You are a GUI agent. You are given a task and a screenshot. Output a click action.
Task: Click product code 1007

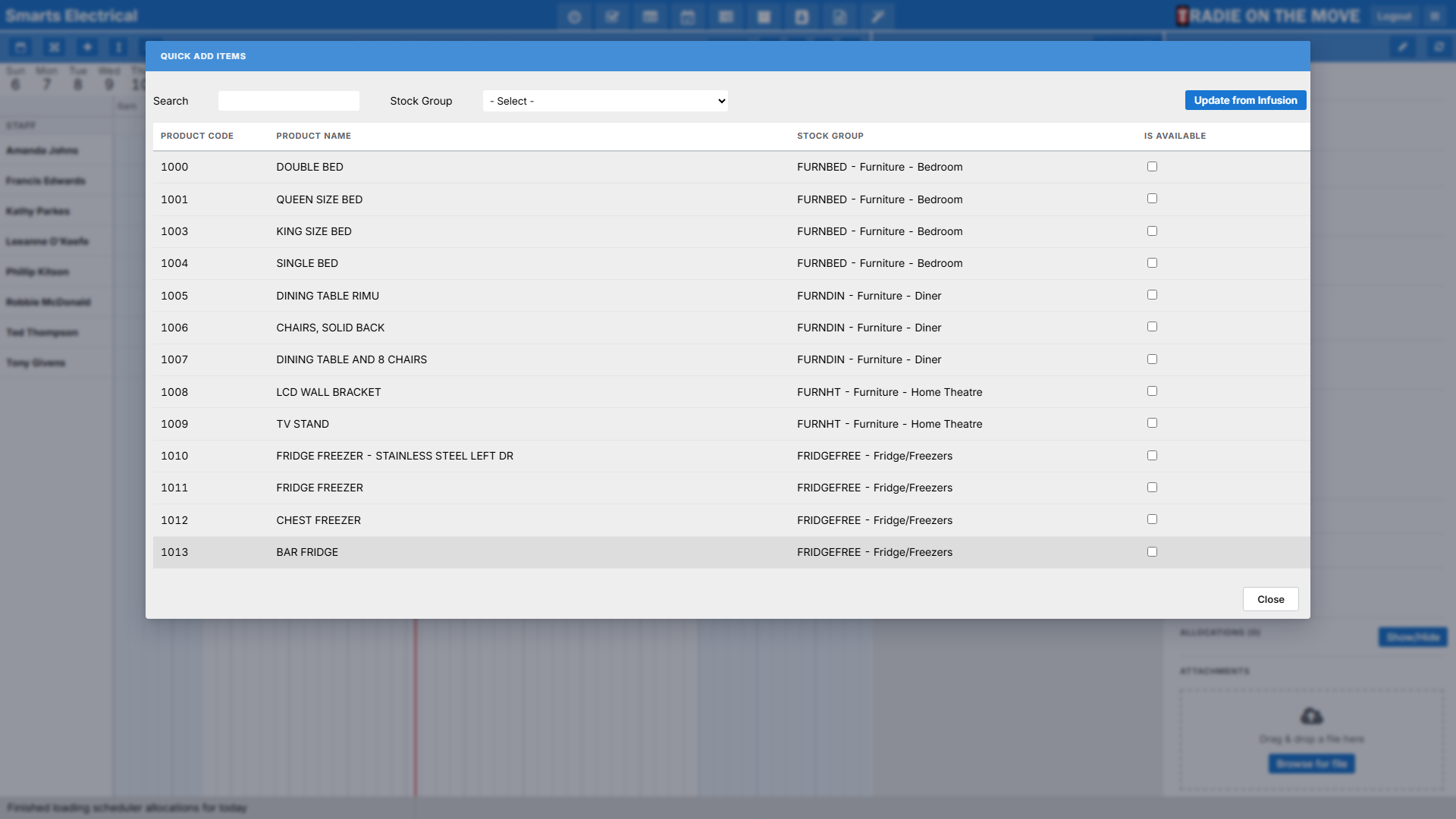tap(174, 359)
